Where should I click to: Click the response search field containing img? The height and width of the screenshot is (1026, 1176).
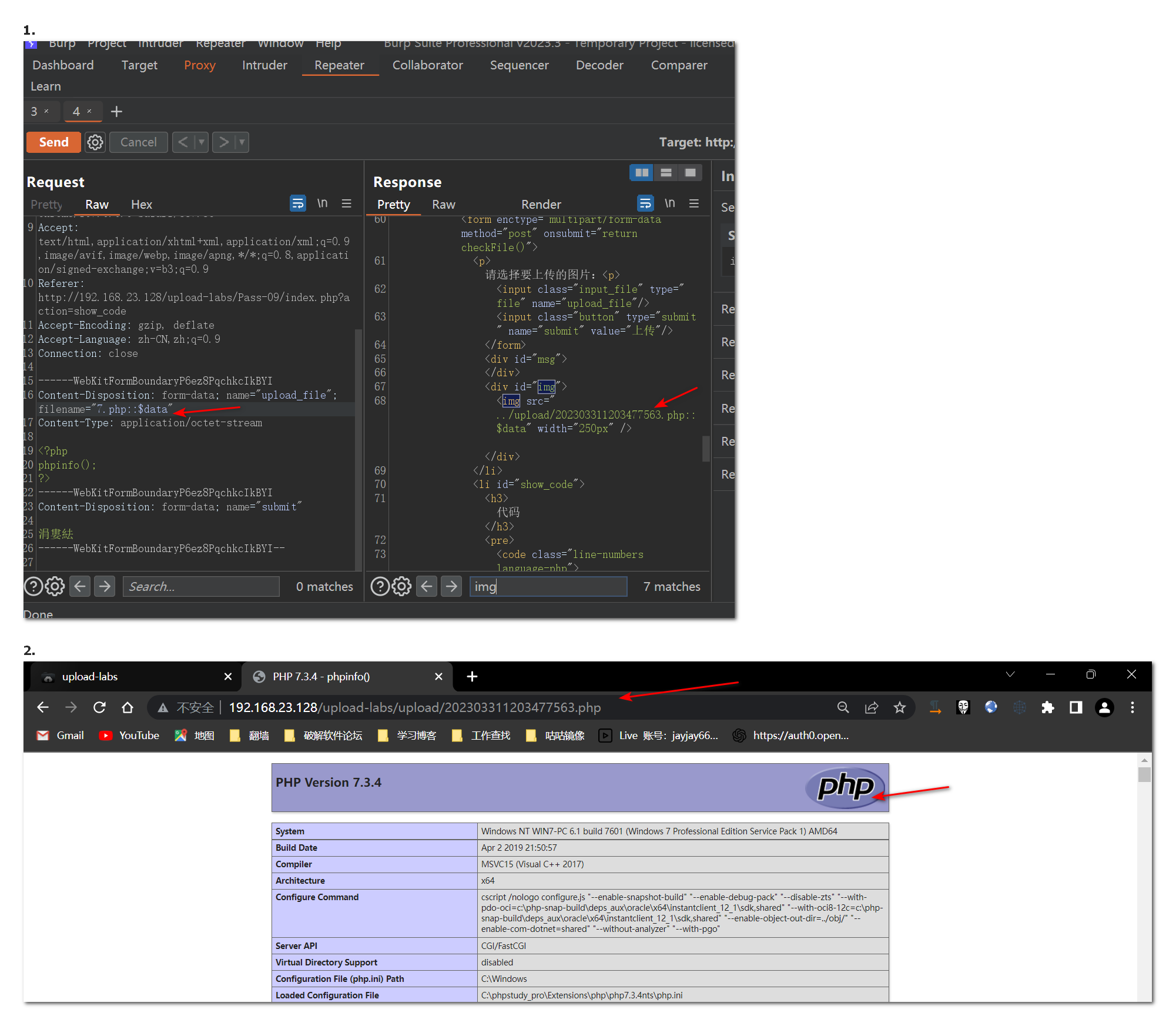coord(548,587)
